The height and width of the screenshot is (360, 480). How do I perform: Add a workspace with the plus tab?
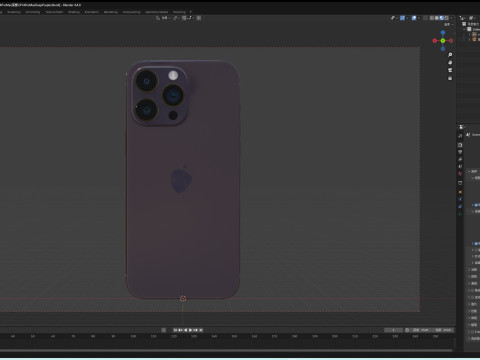point(191,12)
